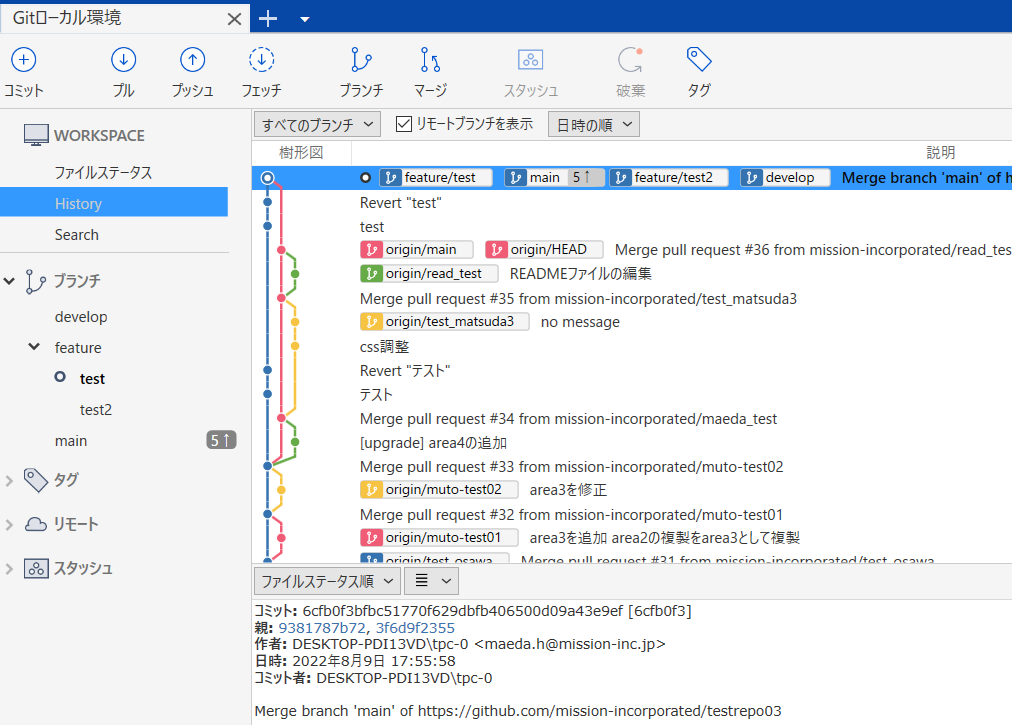Open the all branches filter dropdown
The image size is (1012, 725).
pos(317,124)
